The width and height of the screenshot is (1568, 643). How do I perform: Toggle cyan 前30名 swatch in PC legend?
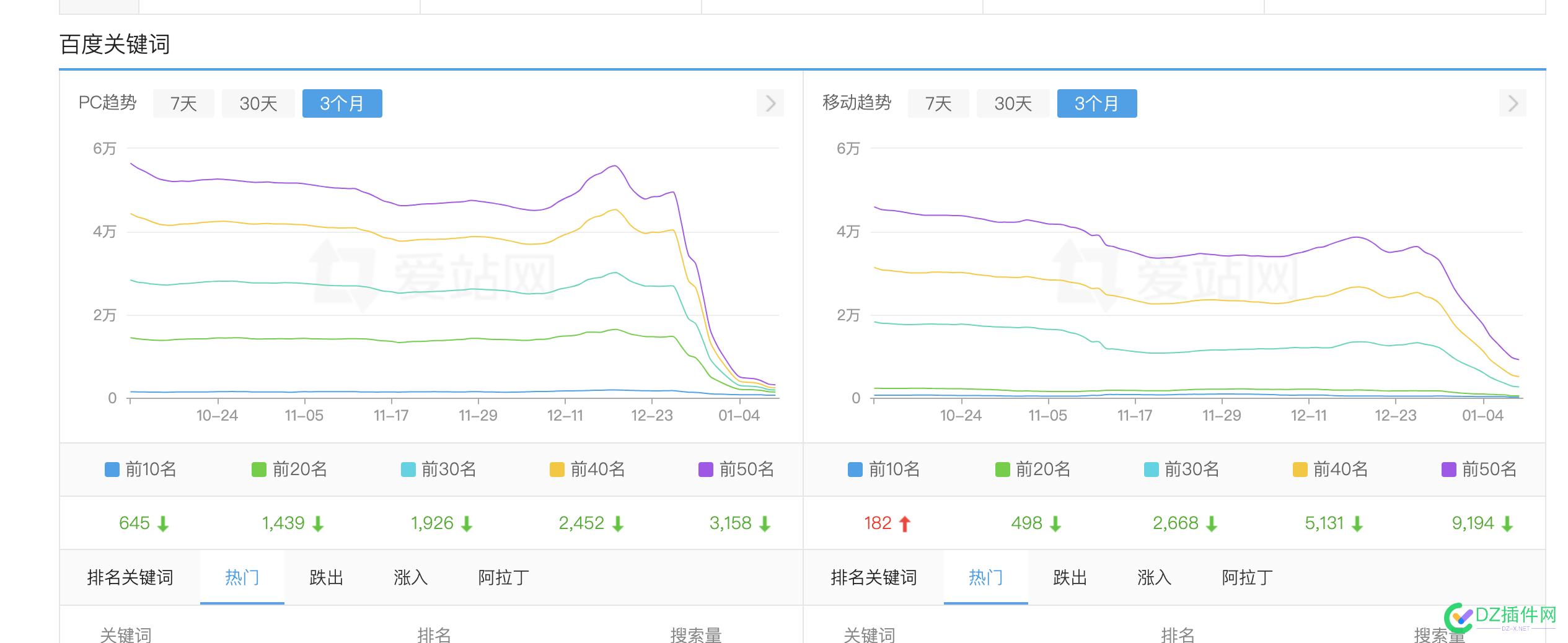click(x=408, y=470)
